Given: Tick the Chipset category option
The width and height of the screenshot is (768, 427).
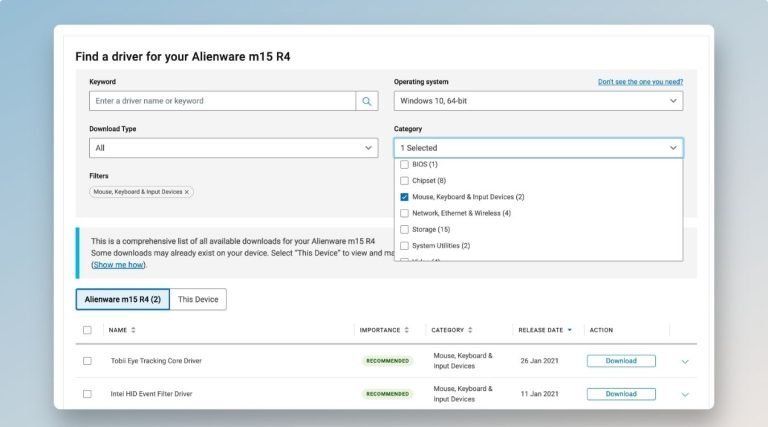Looking at the screenshot, I should 404,181.
